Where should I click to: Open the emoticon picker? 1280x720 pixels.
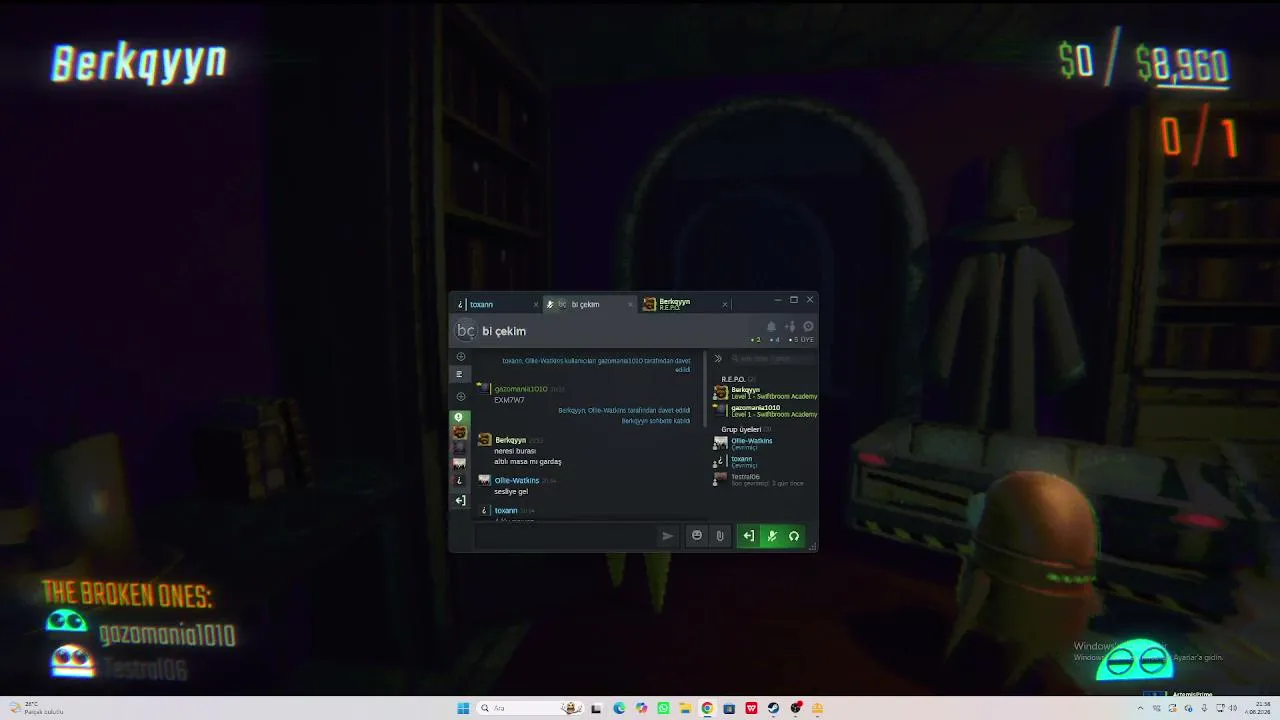coord(697,536)
